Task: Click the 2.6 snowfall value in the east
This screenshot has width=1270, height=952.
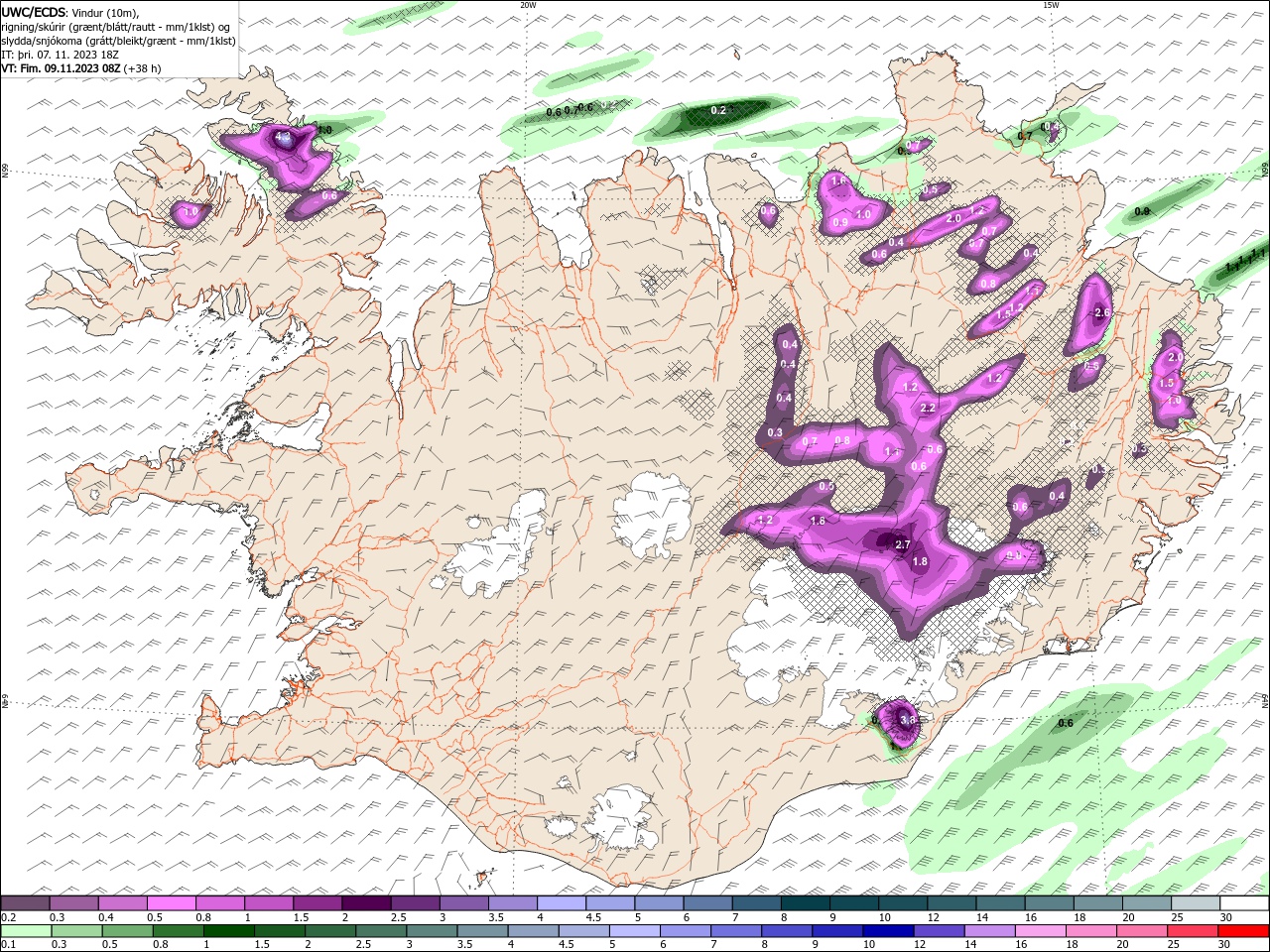Action: click(1100, 312)
